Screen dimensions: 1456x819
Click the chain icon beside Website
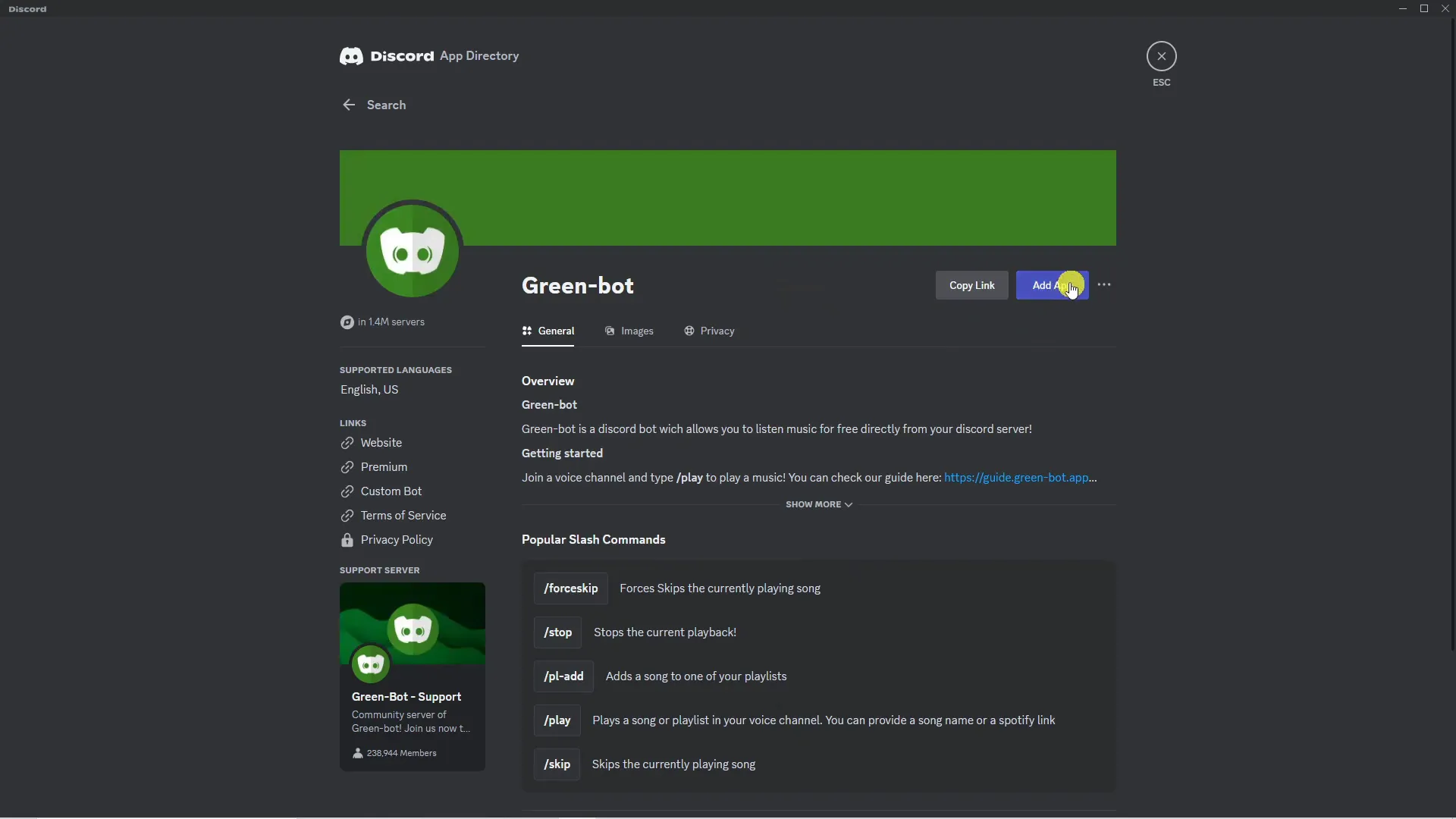click(347, 443)
